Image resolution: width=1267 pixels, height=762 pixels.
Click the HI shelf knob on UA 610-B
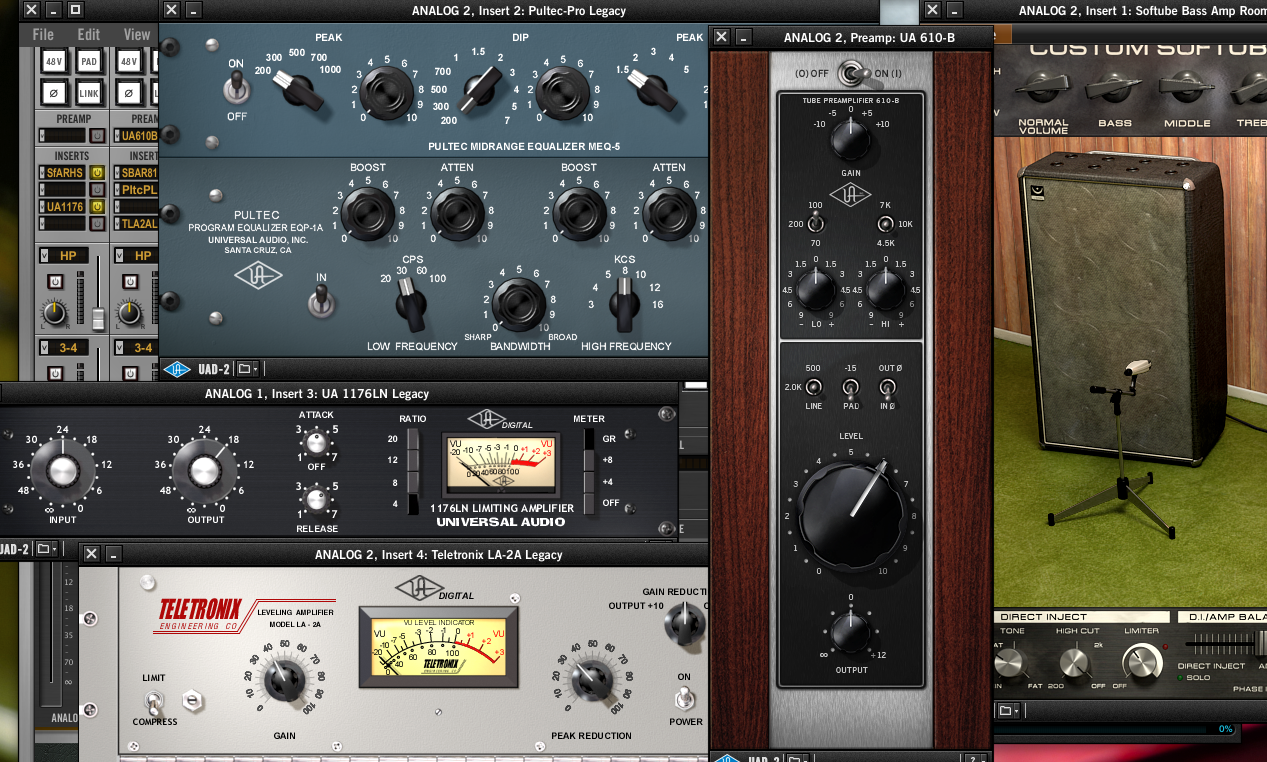pyautogui.click(x=886, y=290)
